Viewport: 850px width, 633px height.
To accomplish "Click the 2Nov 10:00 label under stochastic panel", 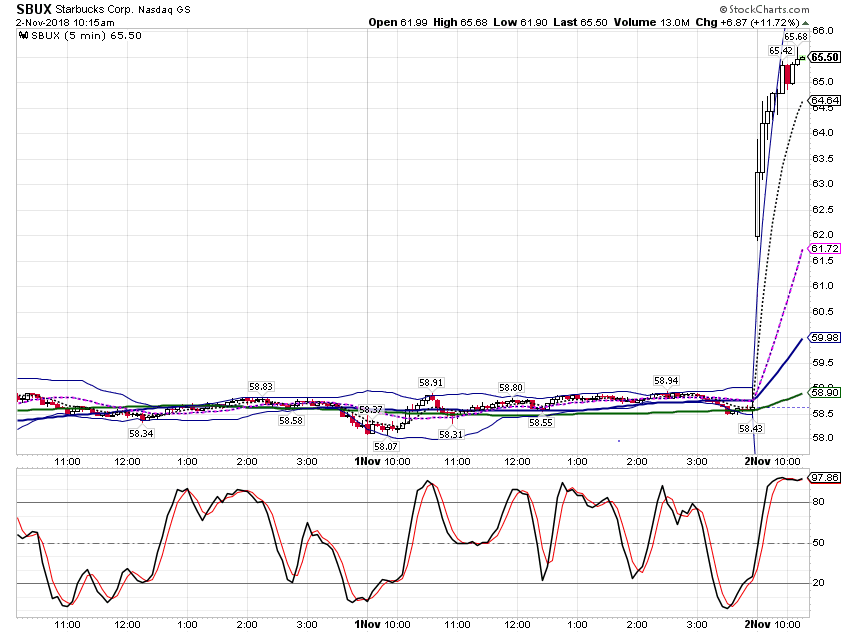I will 772,624.
